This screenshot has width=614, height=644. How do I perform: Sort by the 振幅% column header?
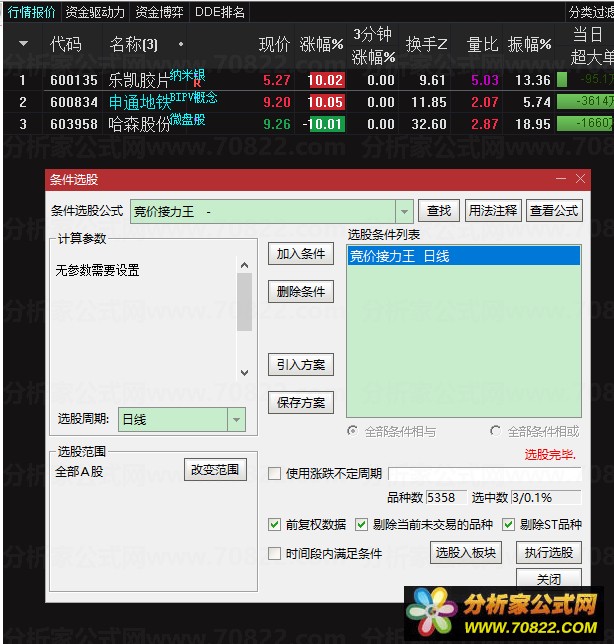529,44
